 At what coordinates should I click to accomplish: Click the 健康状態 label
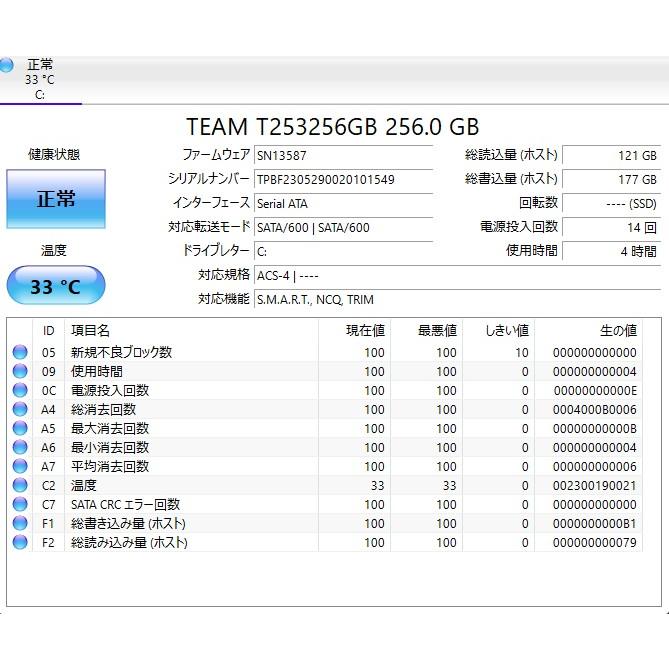click(54, 154)
